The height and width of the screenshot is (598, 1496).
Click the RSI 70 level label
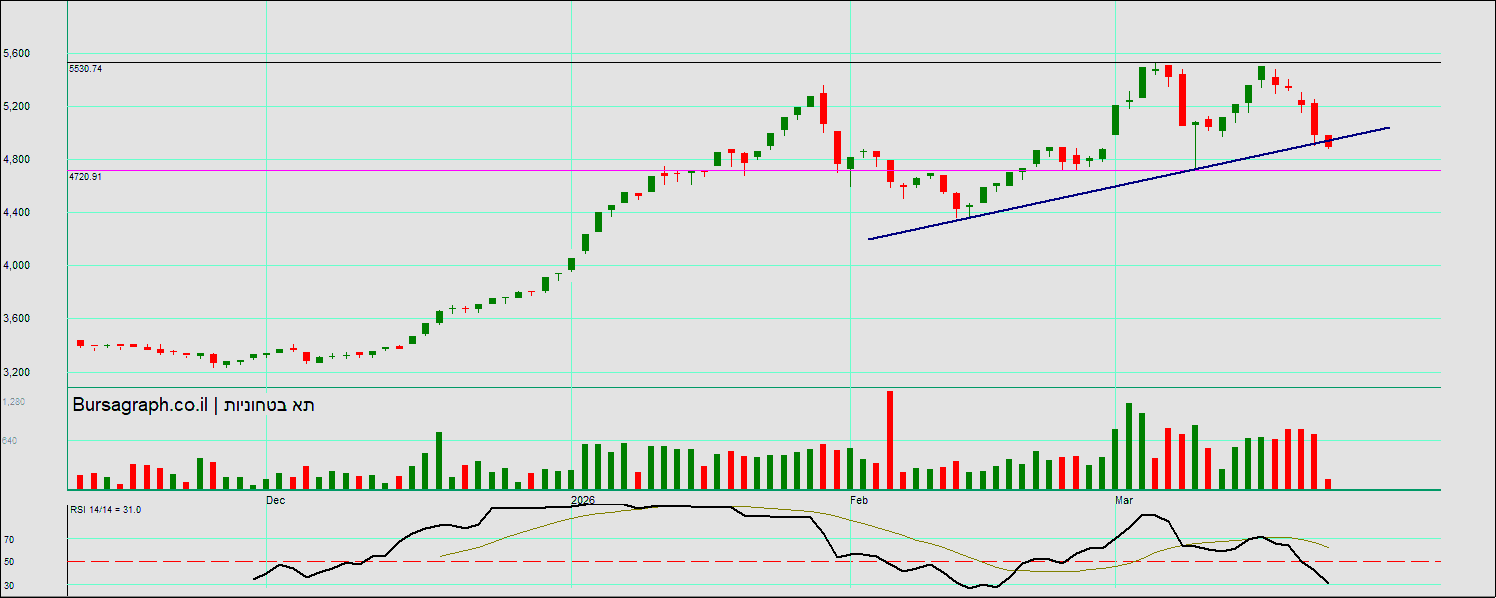tap(8, 540)
